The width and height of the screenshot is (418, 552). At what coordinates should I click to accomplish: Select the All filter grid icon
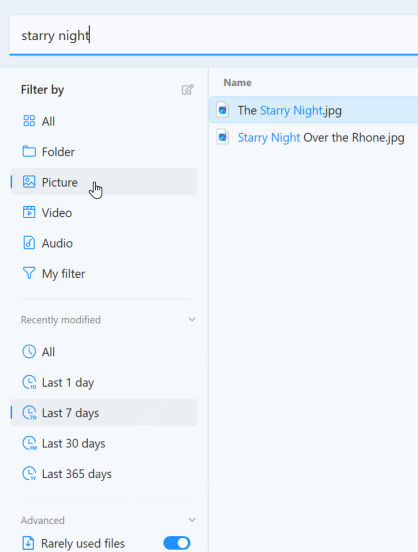[x=29, y=121]
